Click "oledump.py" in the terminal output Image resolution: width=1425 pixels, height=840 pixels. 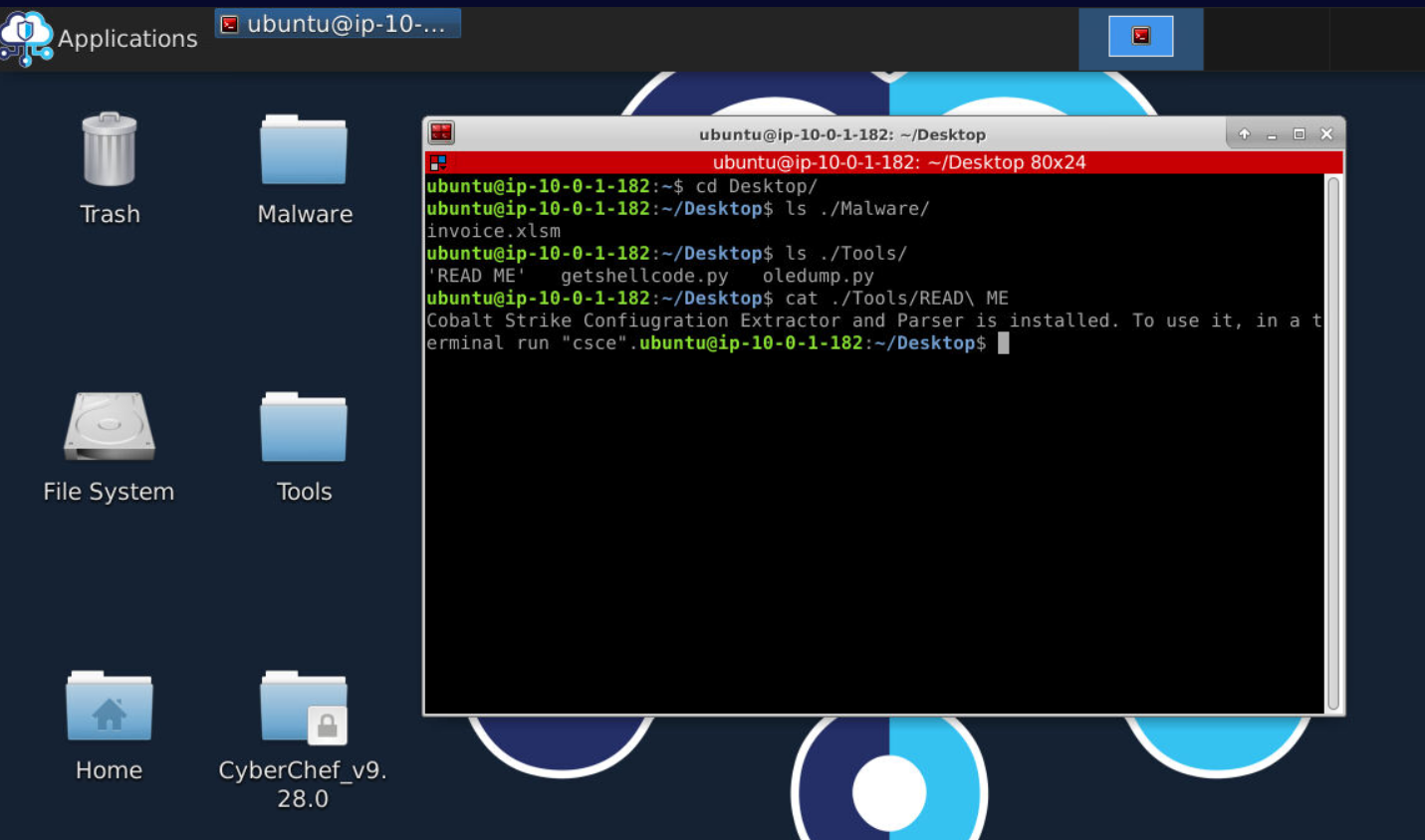pos(818,276)
